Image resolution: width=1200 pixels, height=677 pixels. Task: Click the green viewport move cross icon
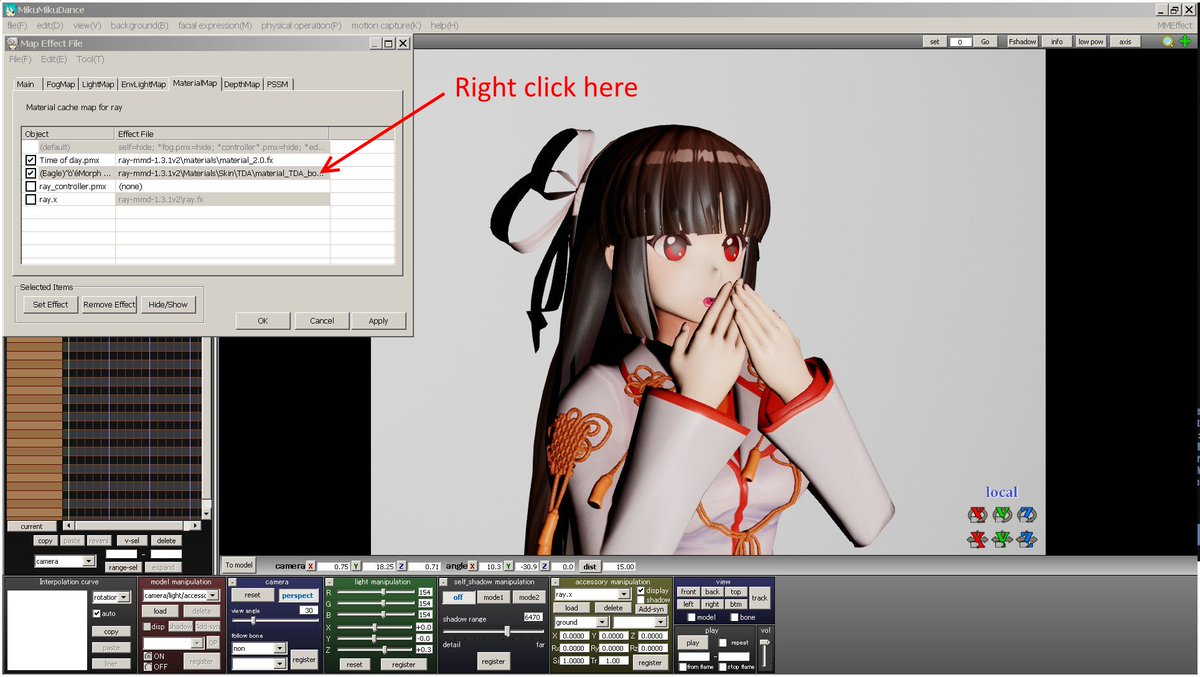[1185, 41]
